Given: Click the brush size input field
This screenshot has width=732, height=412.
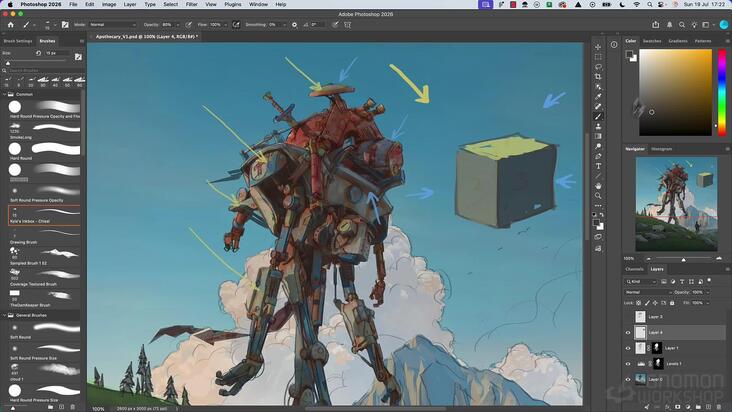Looking at the screenshot, I should point(57,53).
